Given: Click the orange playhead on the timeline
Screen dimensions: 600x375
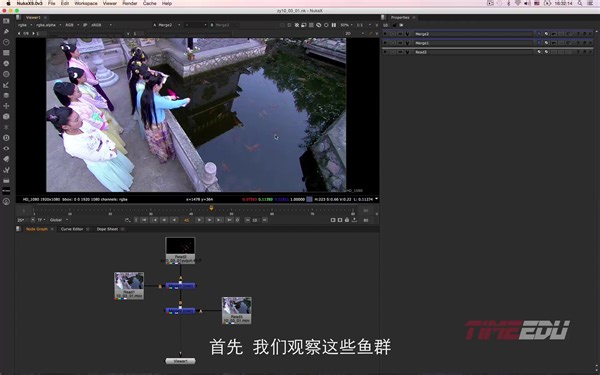Looking at the screenshot, I should (211, 208).
